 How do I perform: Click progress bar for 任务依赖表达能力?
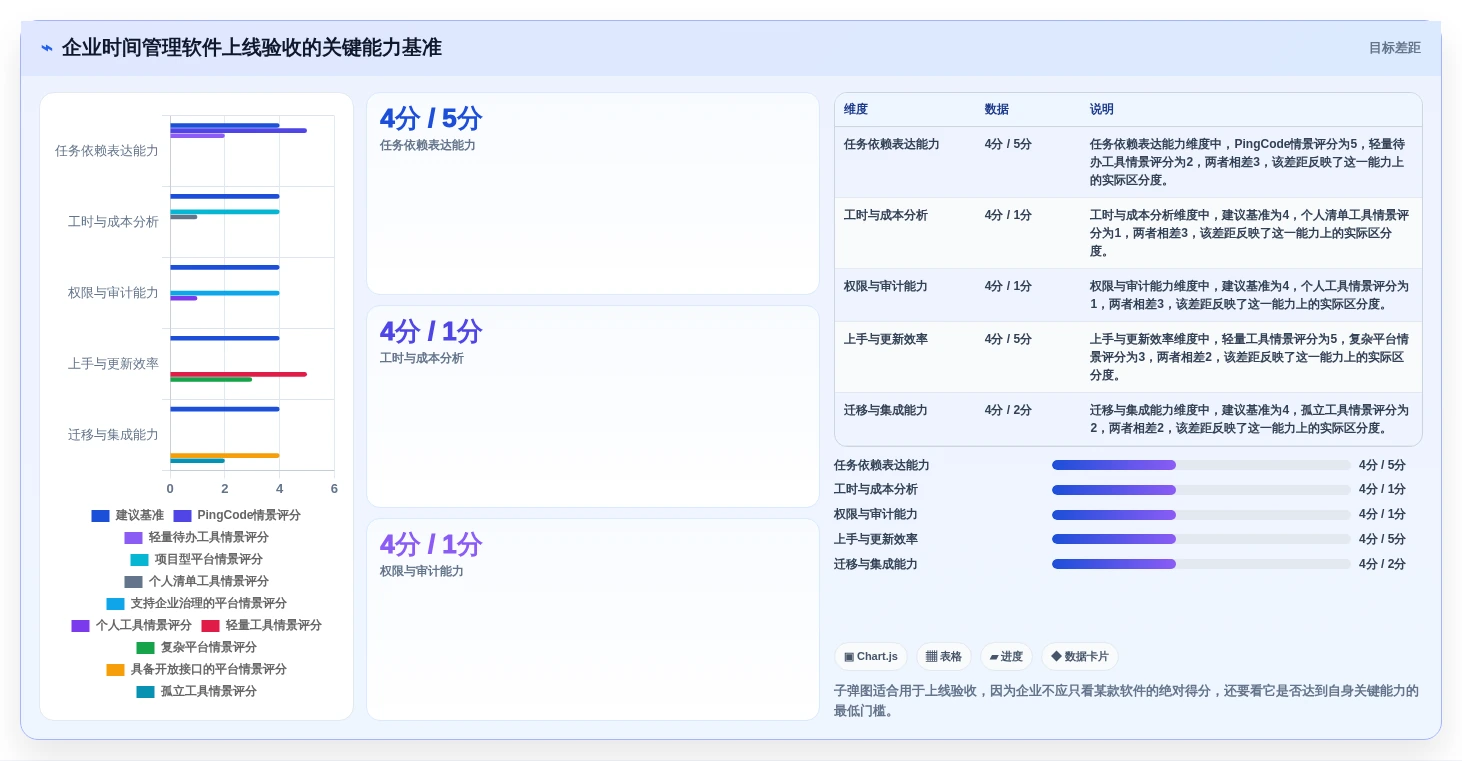click(x=1201, y=465)
